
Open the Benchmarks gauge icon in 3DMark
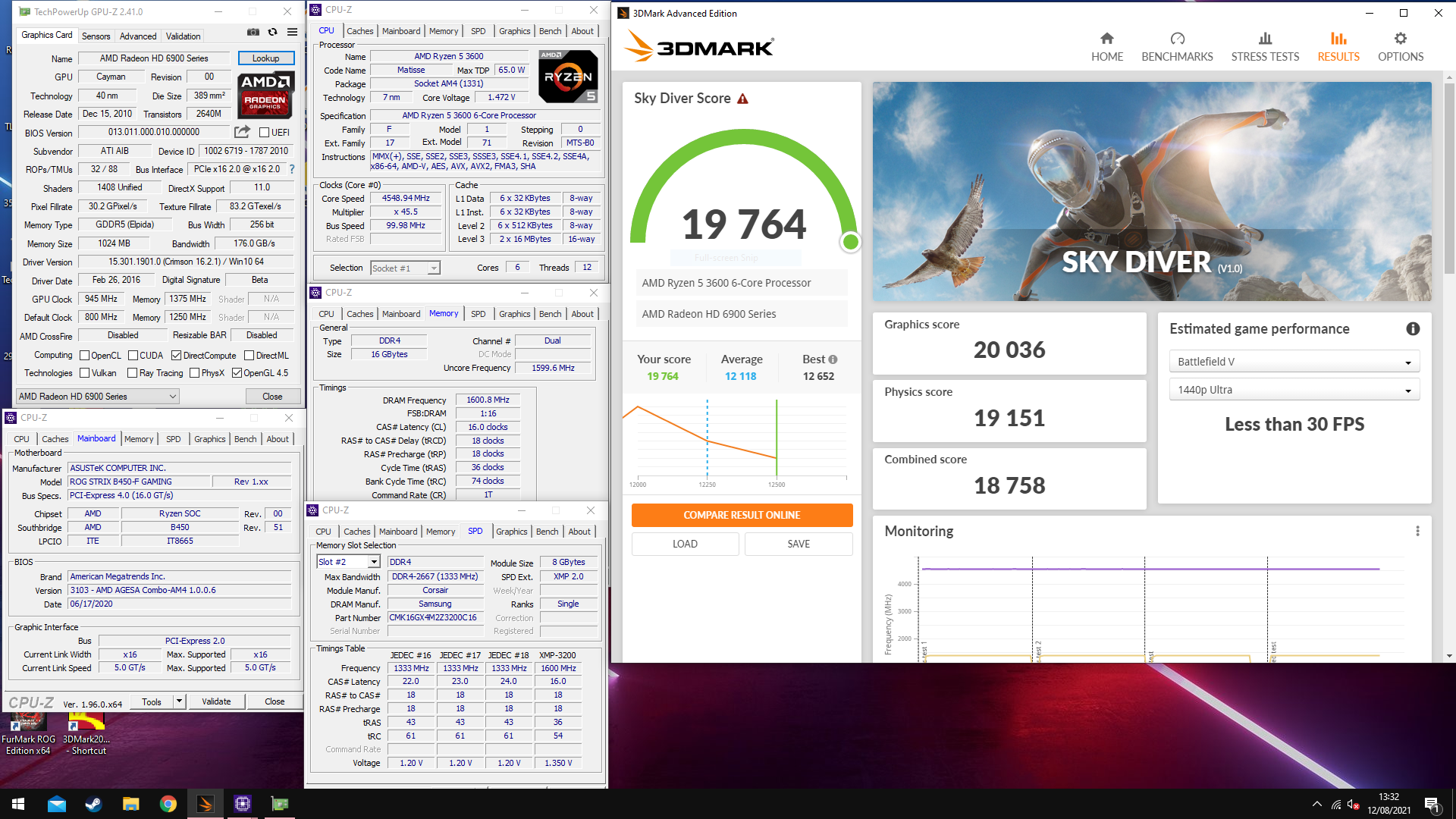coord(1177,39)
